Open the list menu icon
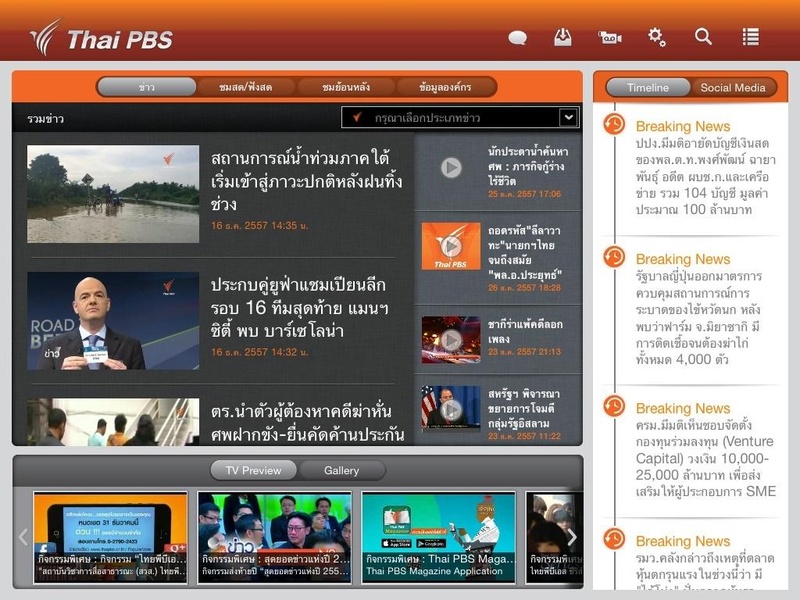 (x=751, y=37)
